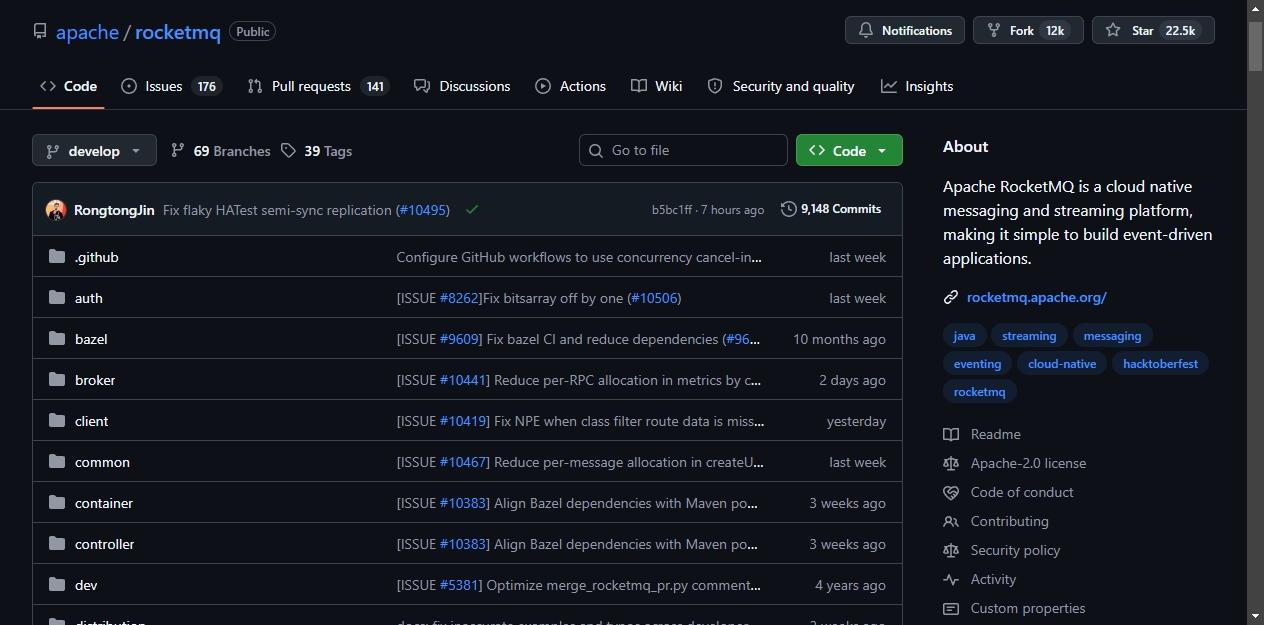
Task: Click the apache owner link
Action: (87, 32)
